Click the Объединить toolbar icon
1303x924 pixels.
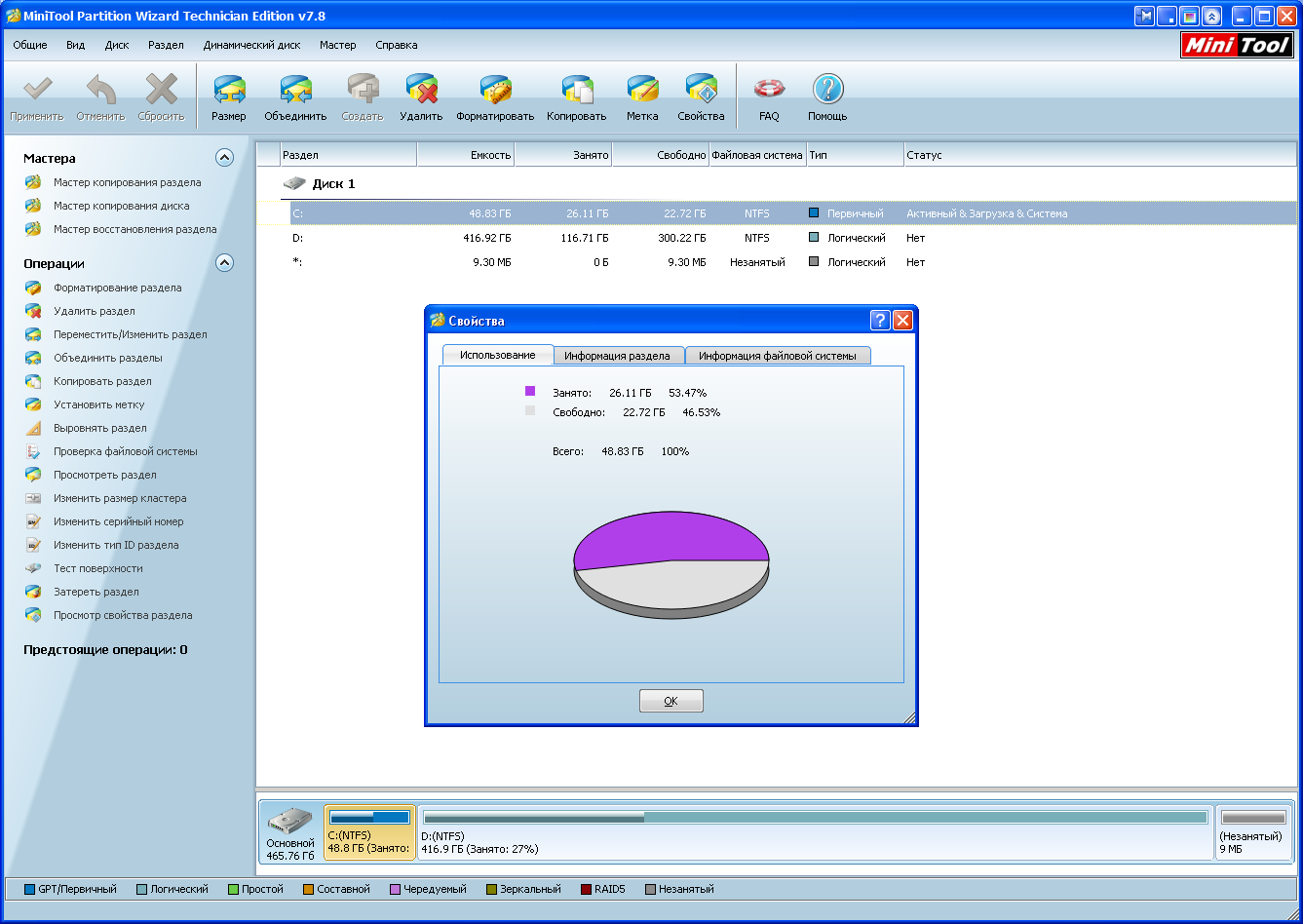(295, 90)
